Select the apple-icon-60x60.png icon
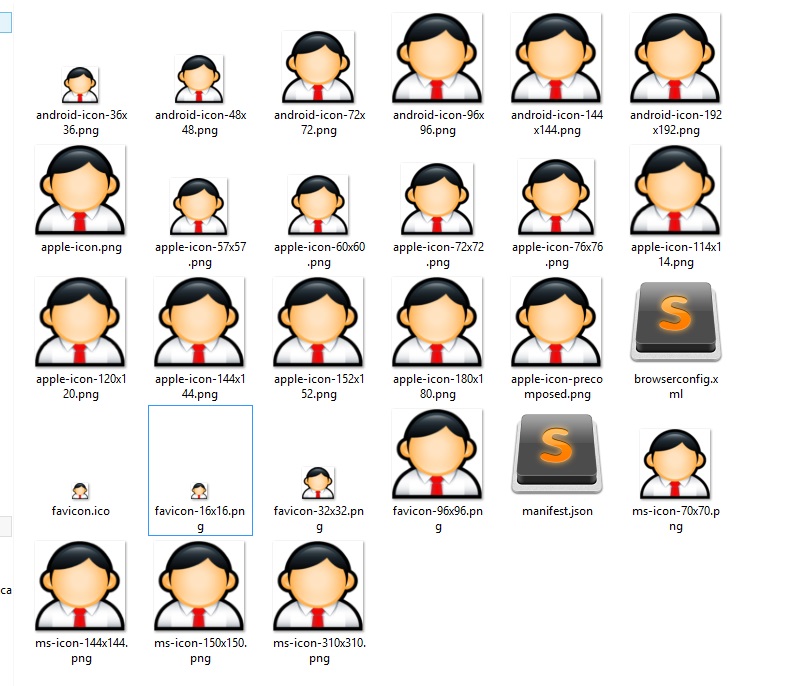Image resolution: width=800 pixels, height=686 pixels. coord(318,204)
